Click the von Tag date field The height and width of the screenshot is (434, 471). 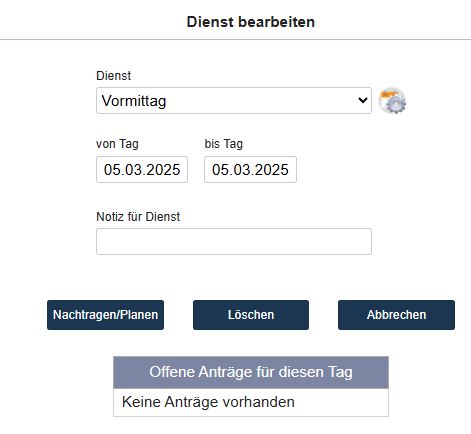tap(142, 169)
